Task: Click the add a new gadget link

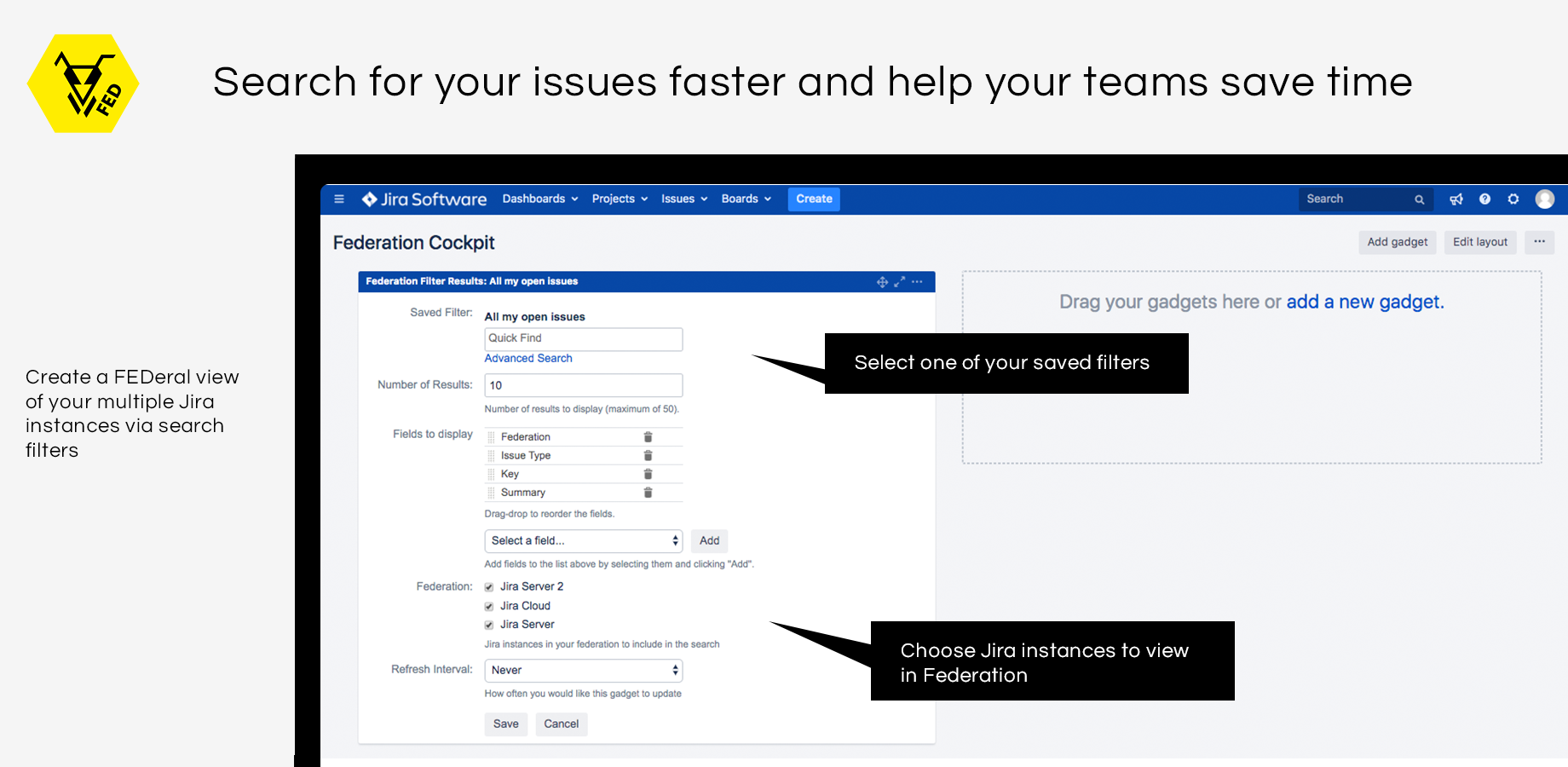Action: (1365, 302)
